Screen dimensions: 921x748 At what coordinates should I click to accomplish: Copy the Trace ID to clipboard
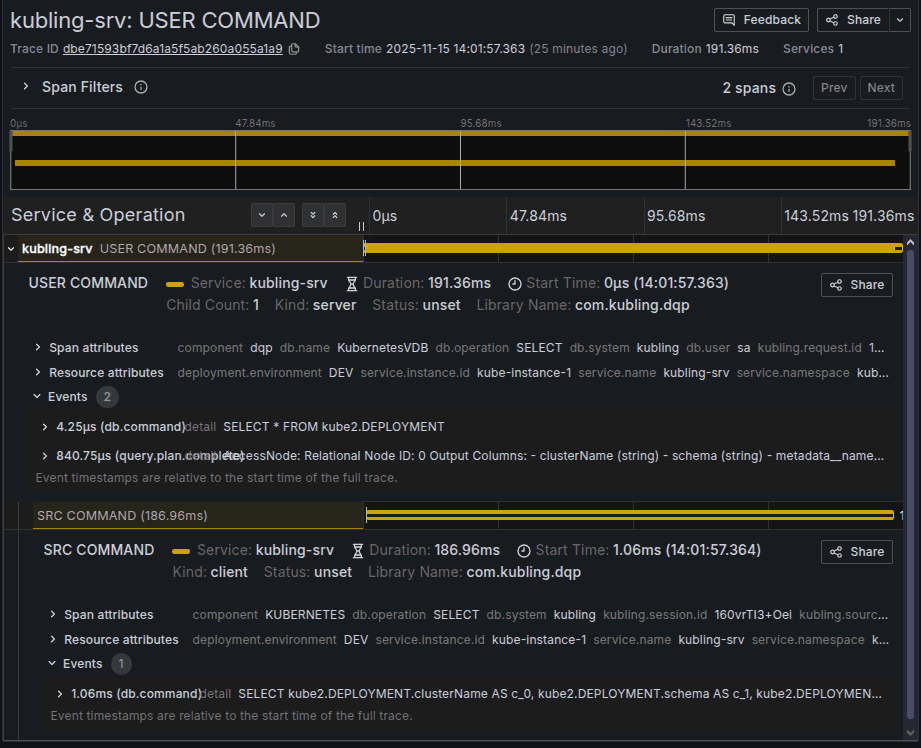click(294, 49)
